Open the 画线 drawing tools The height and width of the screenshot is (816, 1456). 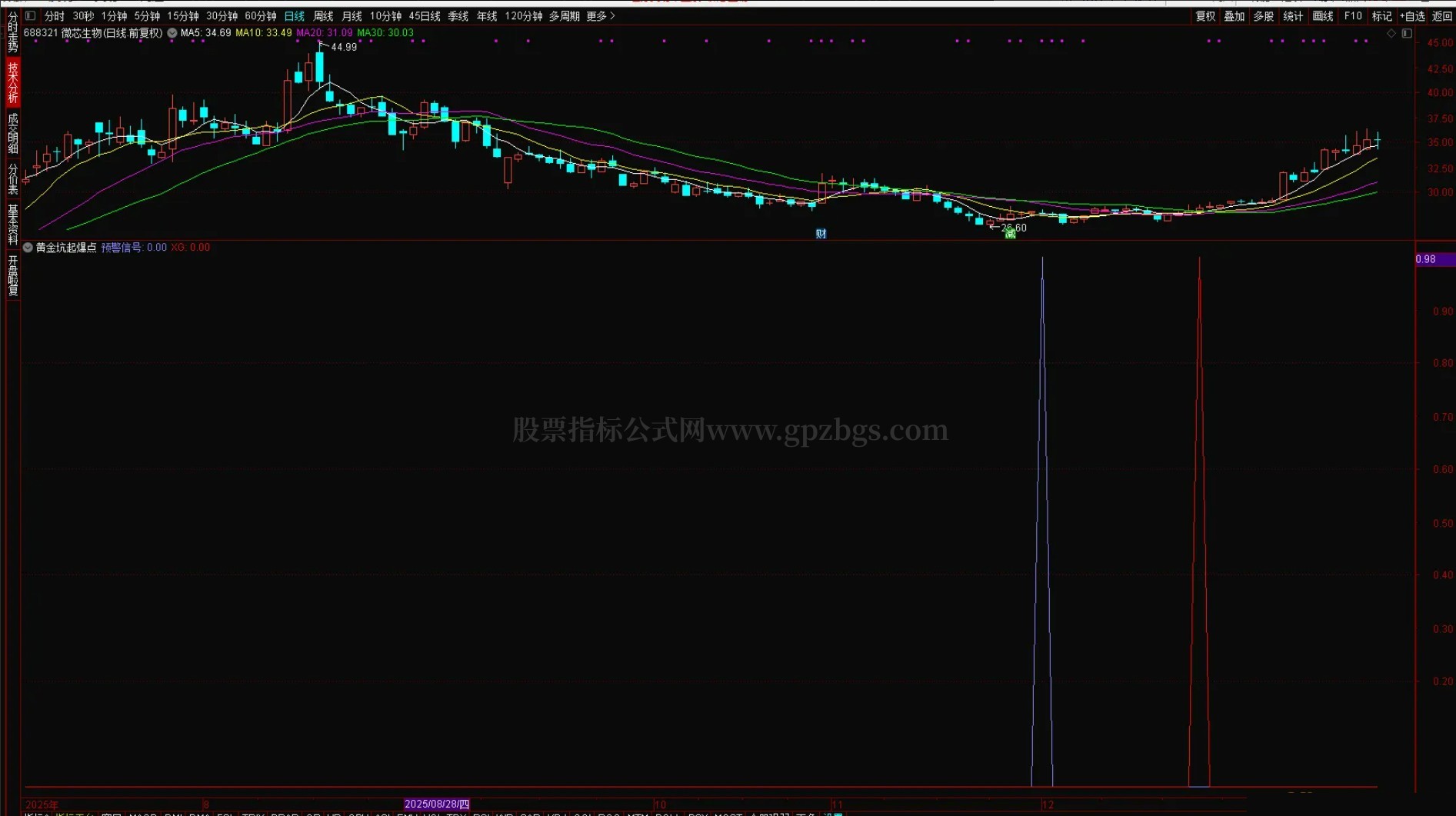[1323, 15]
